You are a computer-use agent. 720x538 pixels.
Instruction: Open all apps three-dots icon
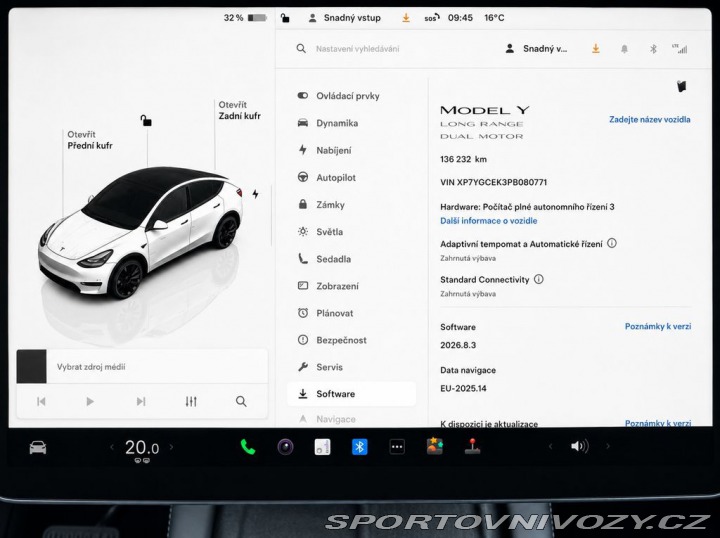point(397,447)
